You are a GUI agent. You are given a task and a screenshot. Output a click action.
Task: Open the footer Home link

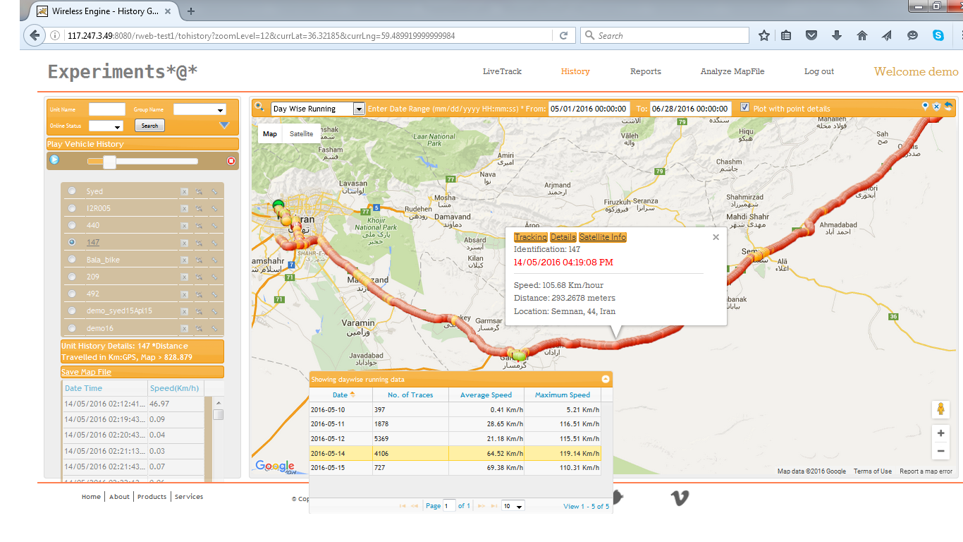tap(91, 497)
